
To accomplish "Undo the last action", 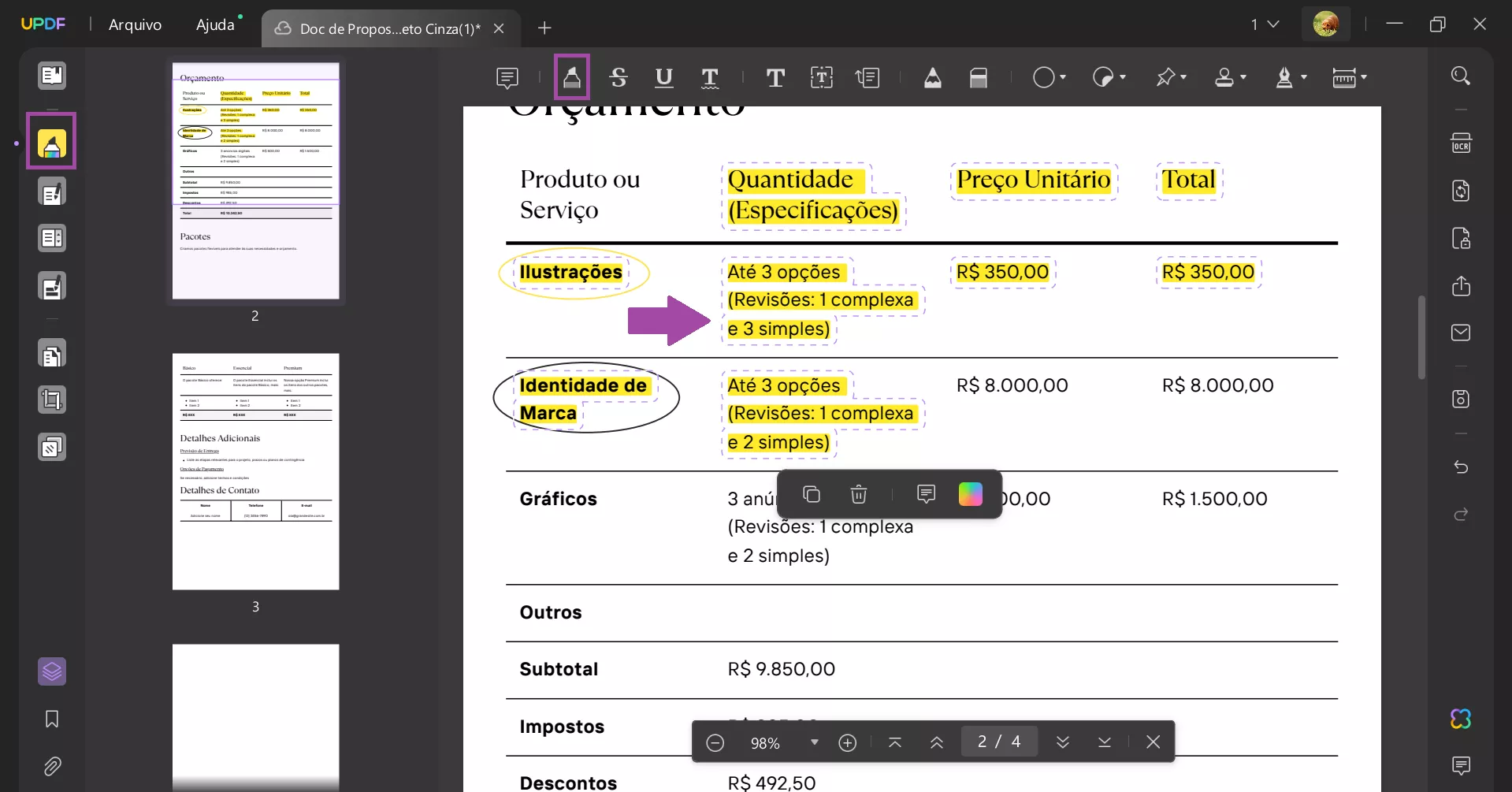I will pos(1461,467).
